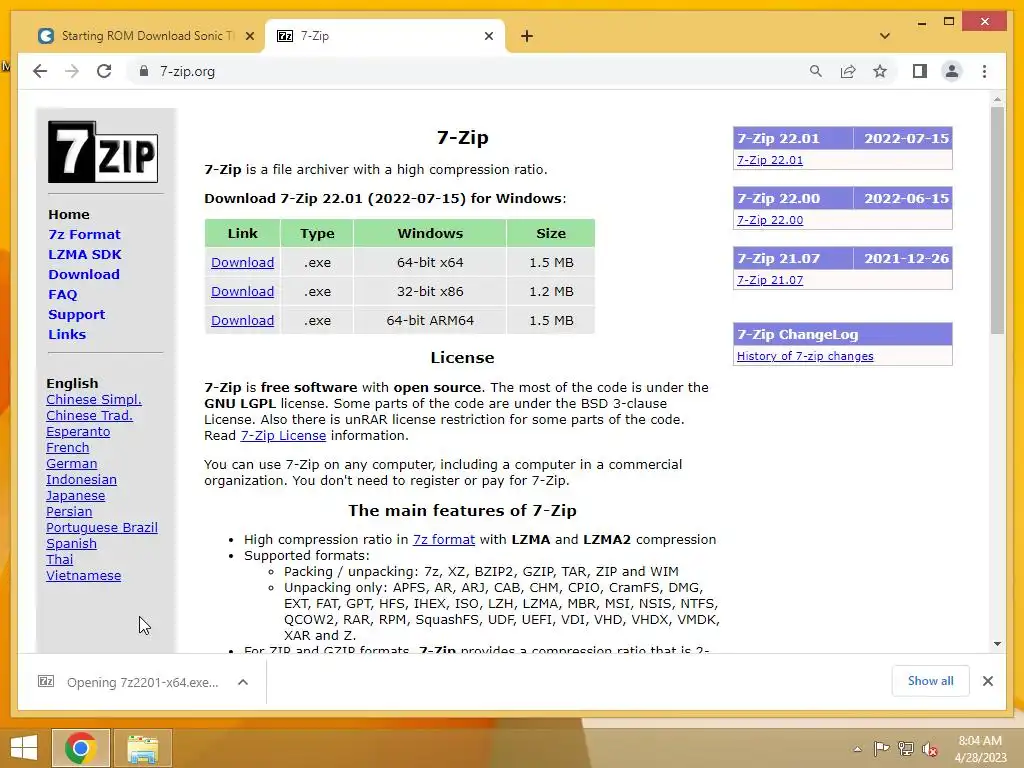The height and width of the screenshot is (768, 1024).
Task: Switch language to Japanese
Action: [x=75, y=496]
